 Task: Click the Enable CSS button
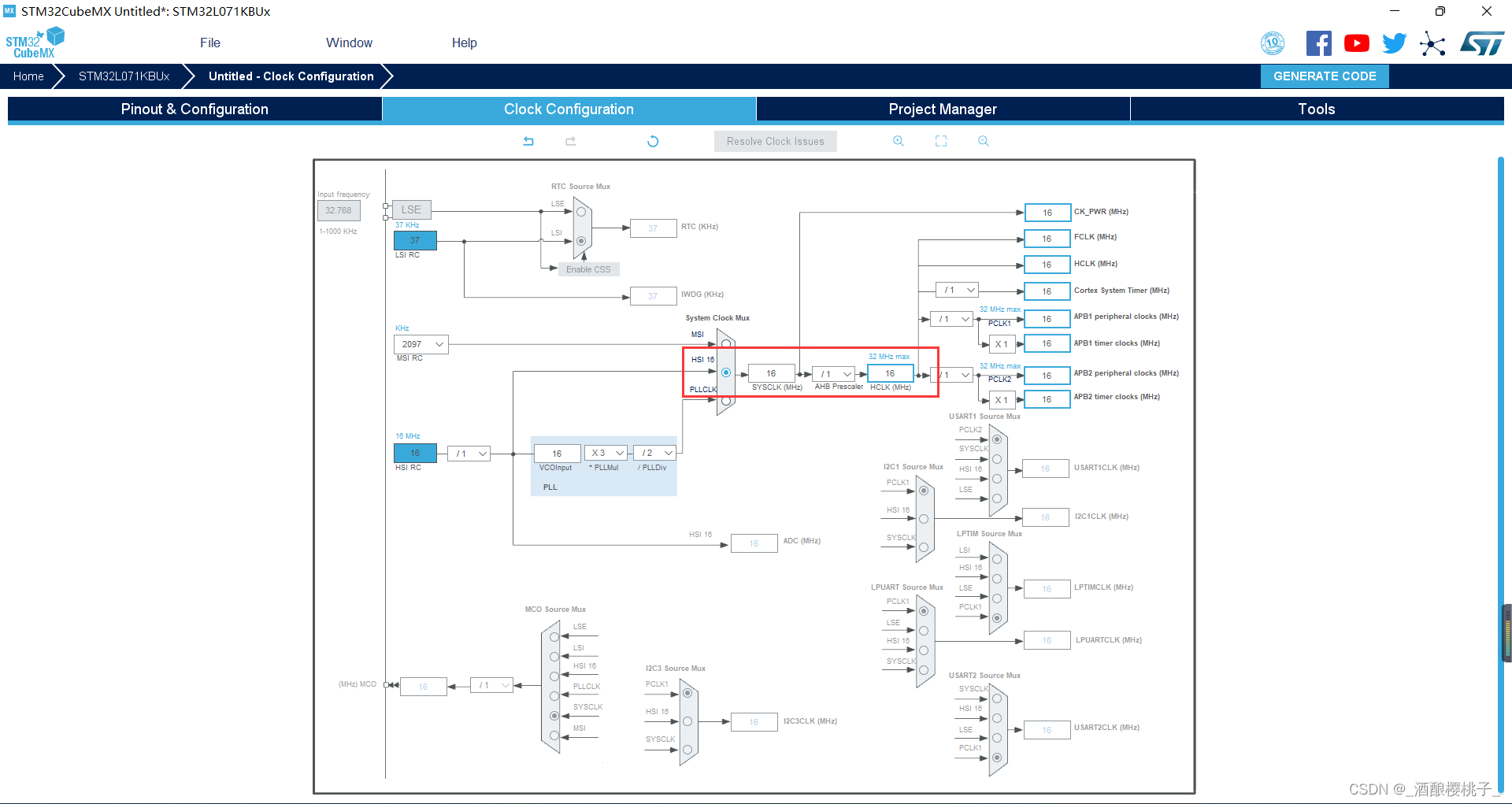pyautogui.click(x=588, y=269)
